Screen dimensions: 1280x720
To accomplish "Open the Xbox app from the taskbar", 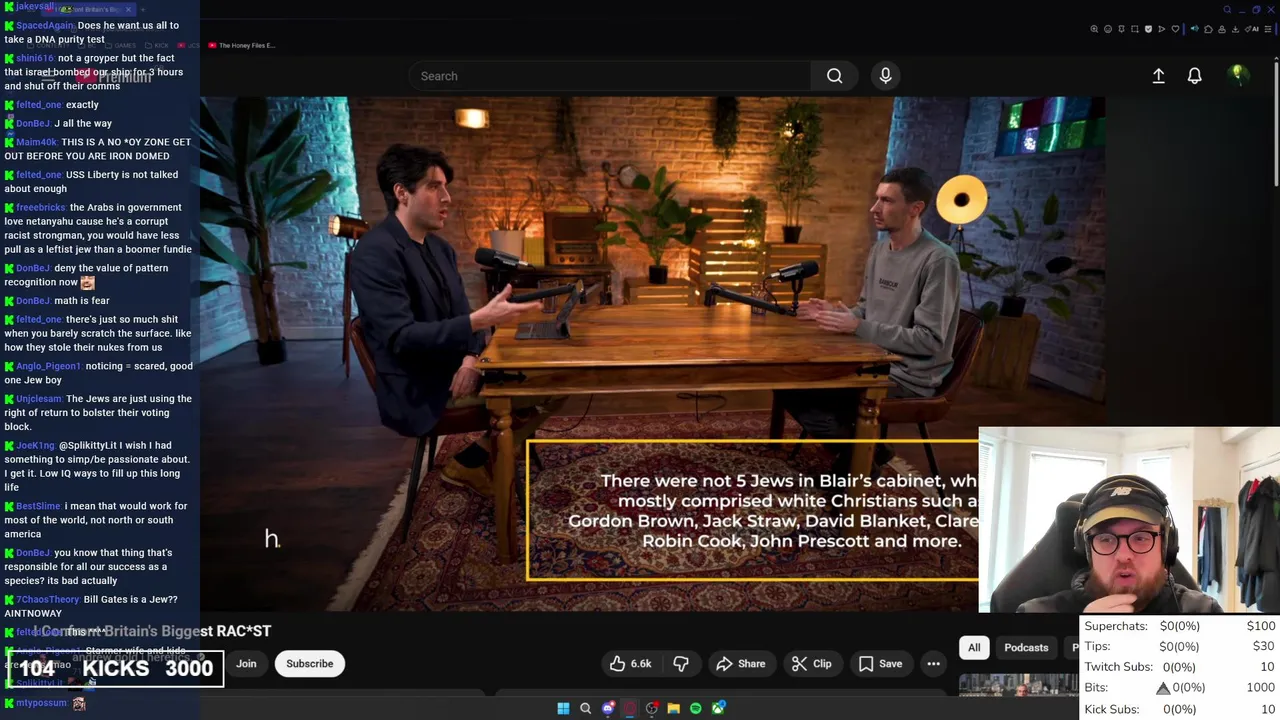I will coord(718,708).
